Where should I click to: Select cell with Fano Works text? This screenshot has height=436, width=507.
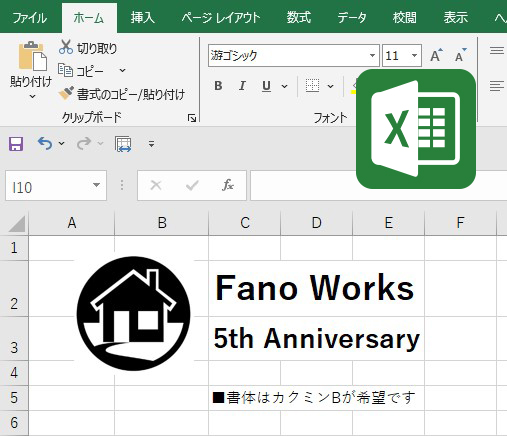315,288
